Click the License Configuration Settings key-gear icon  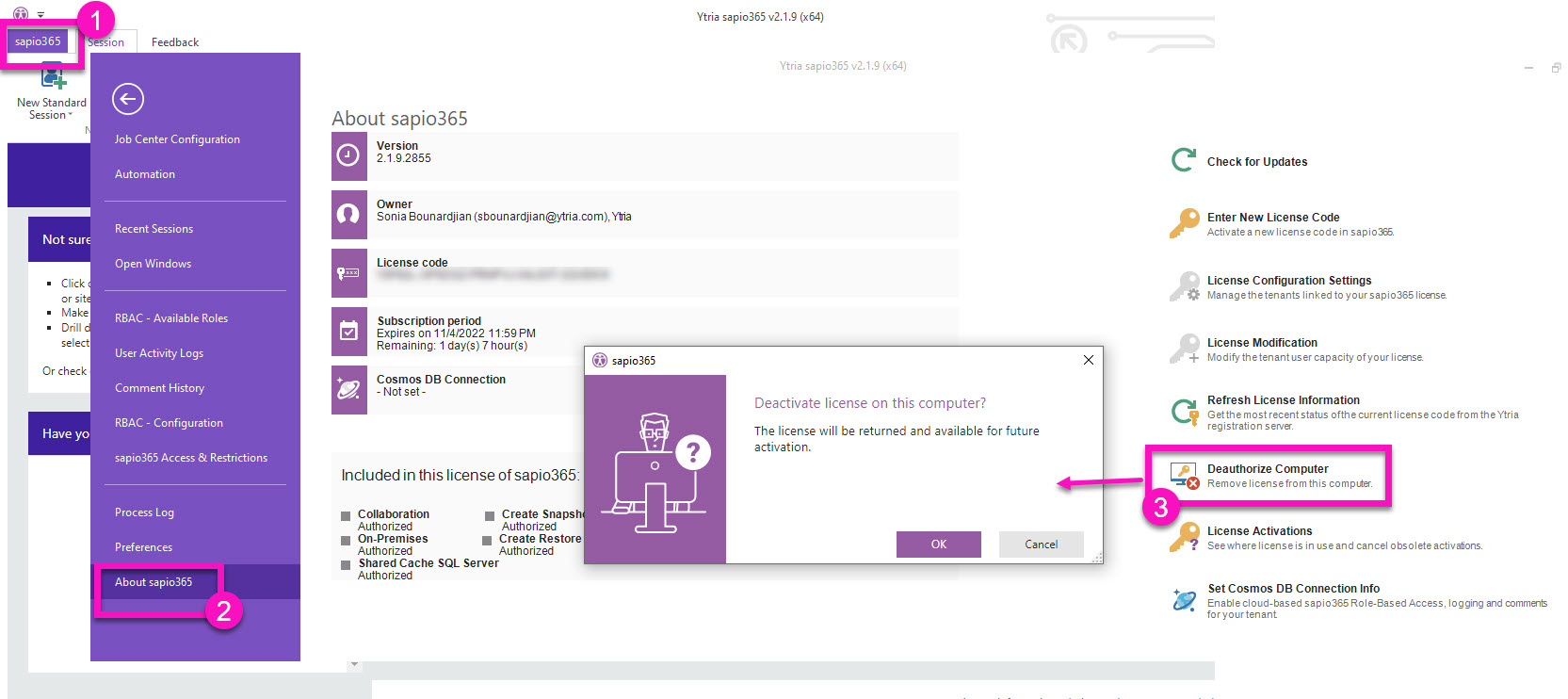coord(1184,286)
